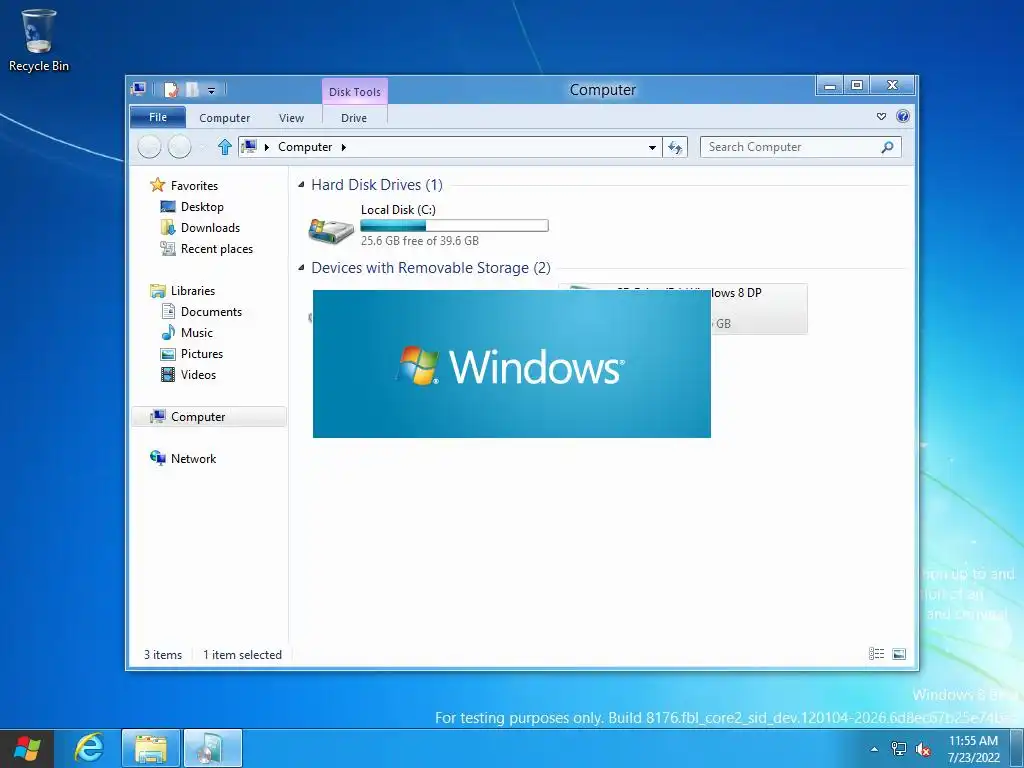
Task: Show hidden tray icons arrow
Action: [x=874, y=749]
